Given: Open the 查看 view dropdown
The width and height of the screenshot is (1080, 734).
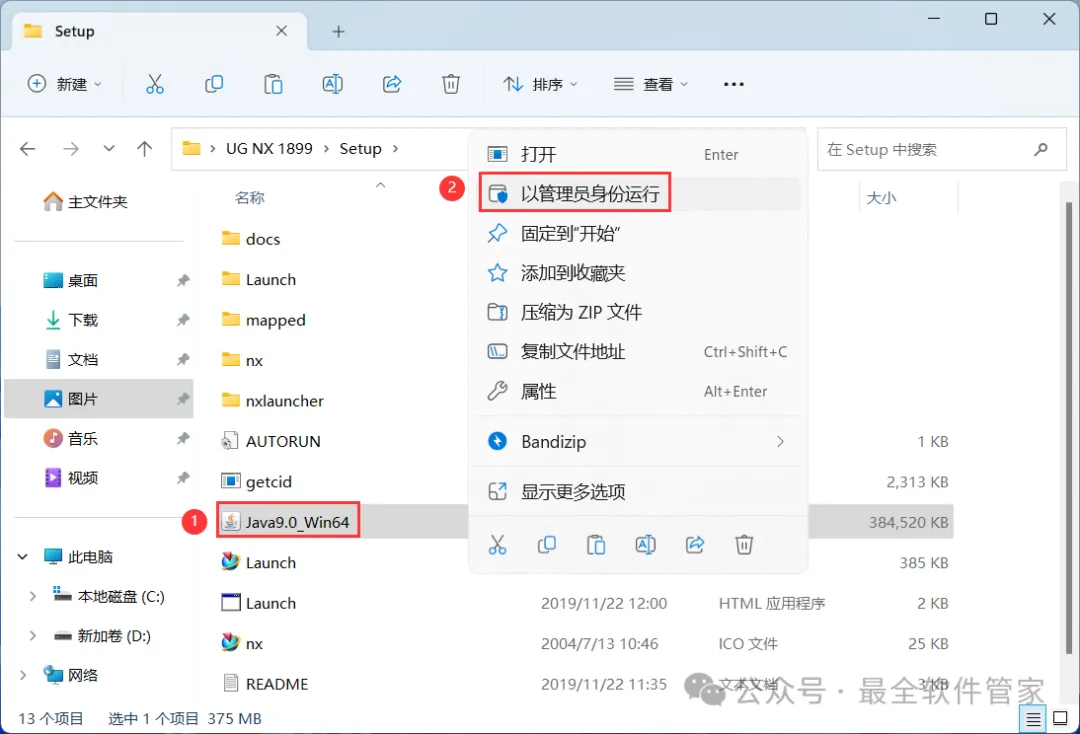Looking at the screenshot, I should [x=651, y=84].
